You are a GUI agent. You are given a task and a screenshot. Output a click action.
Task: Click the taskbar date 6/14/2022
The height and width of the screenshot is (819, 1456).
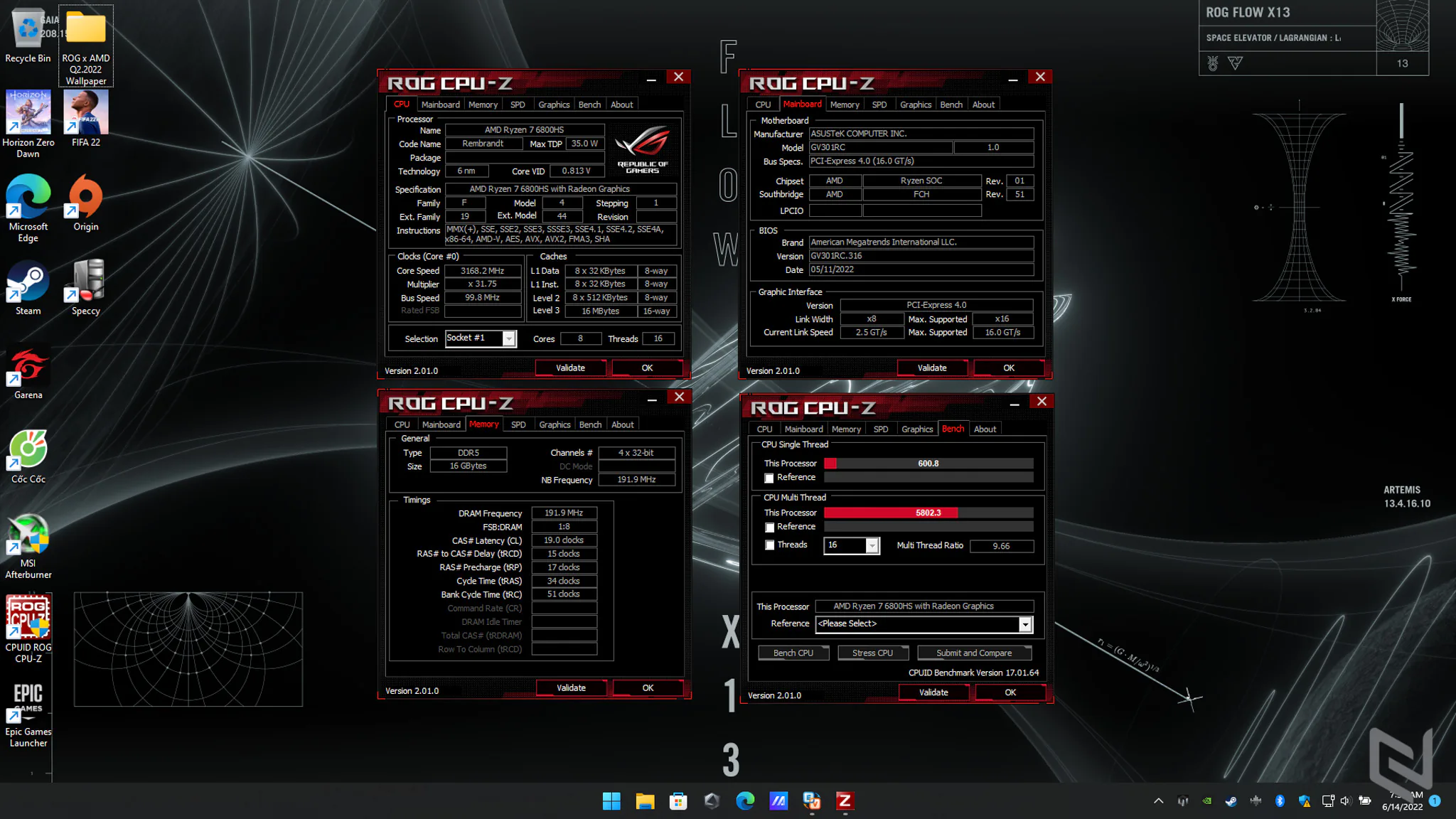pos(1402,807)
